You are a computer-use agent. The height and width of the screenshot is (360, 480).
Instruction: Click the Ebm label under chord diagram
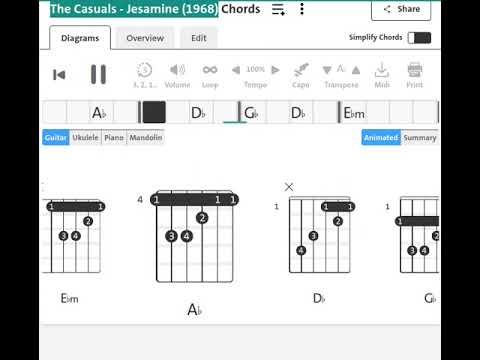pyautogui.click(x=70, y=298)
